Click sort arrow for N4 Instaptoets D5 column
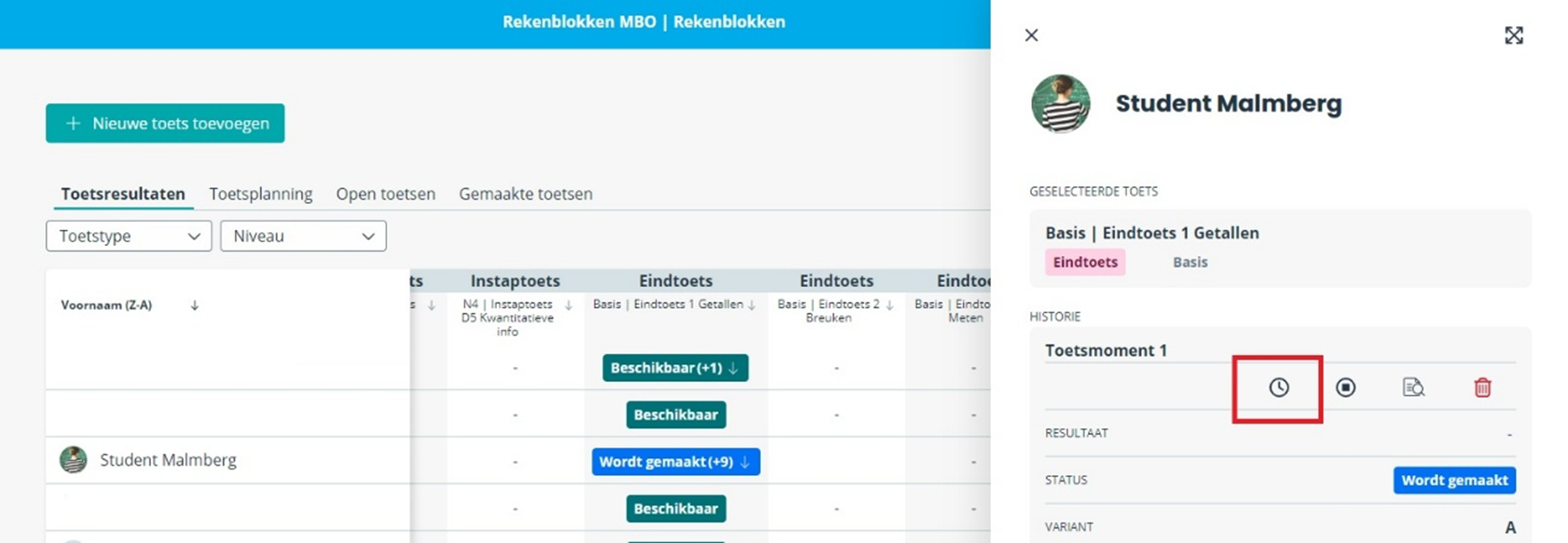The width and height of the screenshot is (1568, 543). (x=568, y=305)
